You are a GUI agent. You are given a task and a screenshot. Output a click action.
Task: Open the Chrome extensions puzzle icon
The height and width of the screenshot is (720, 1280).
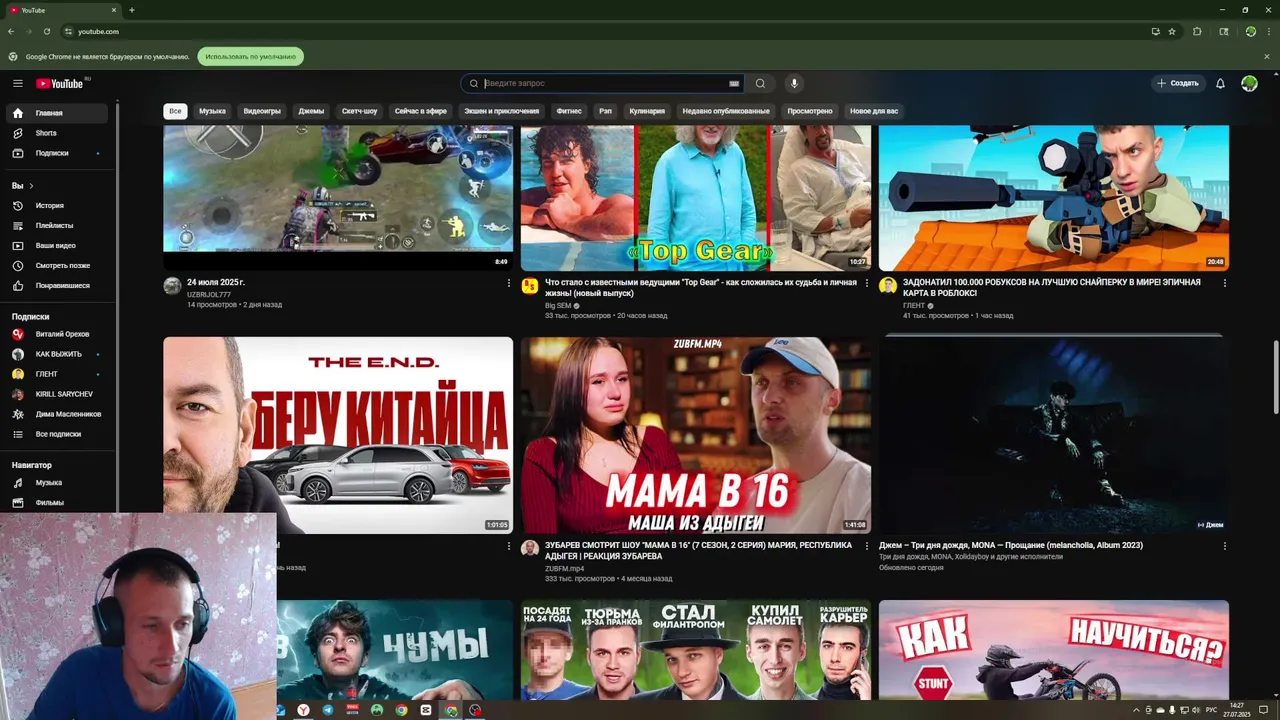click(x=1197, y=31)
